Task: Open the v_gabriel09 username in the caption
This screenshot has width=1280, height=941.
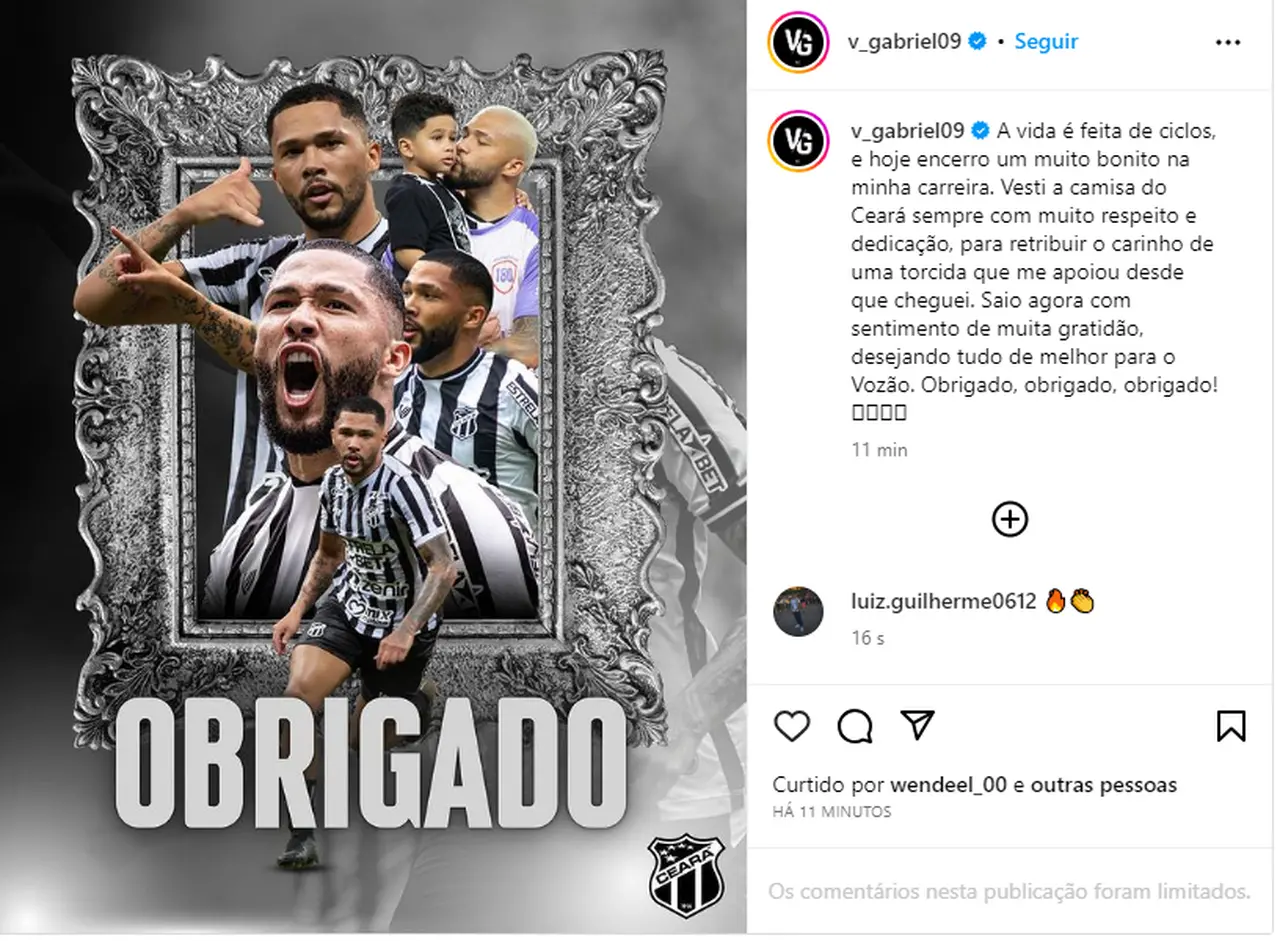Action: tap(905, 131)
